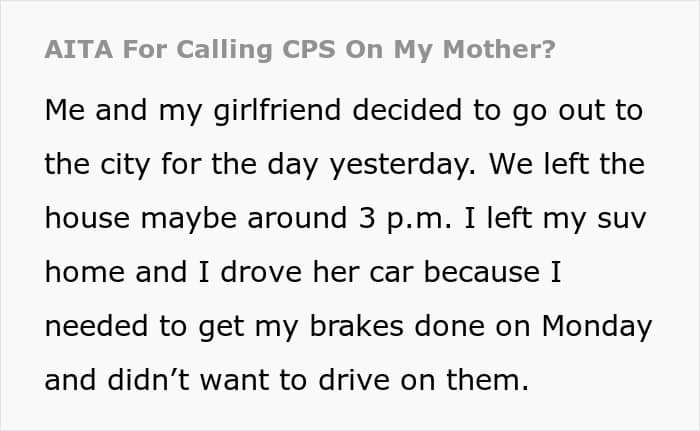The height and width of the screenshot is (431, 700).
Task: Click the word 'city' in the second line
Action: [125, 164]
